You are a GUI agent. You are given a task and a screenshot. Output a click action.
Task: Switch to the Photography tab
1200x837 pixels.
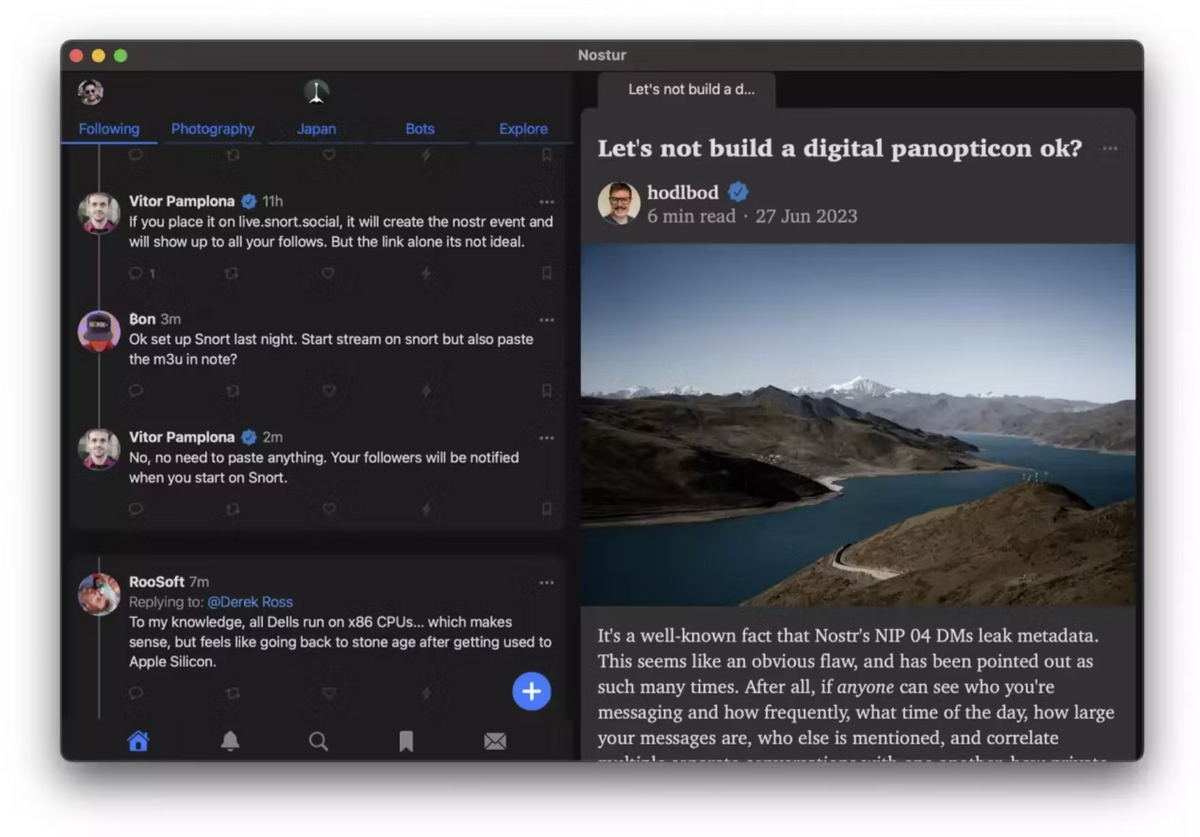[x=213, y=129]
